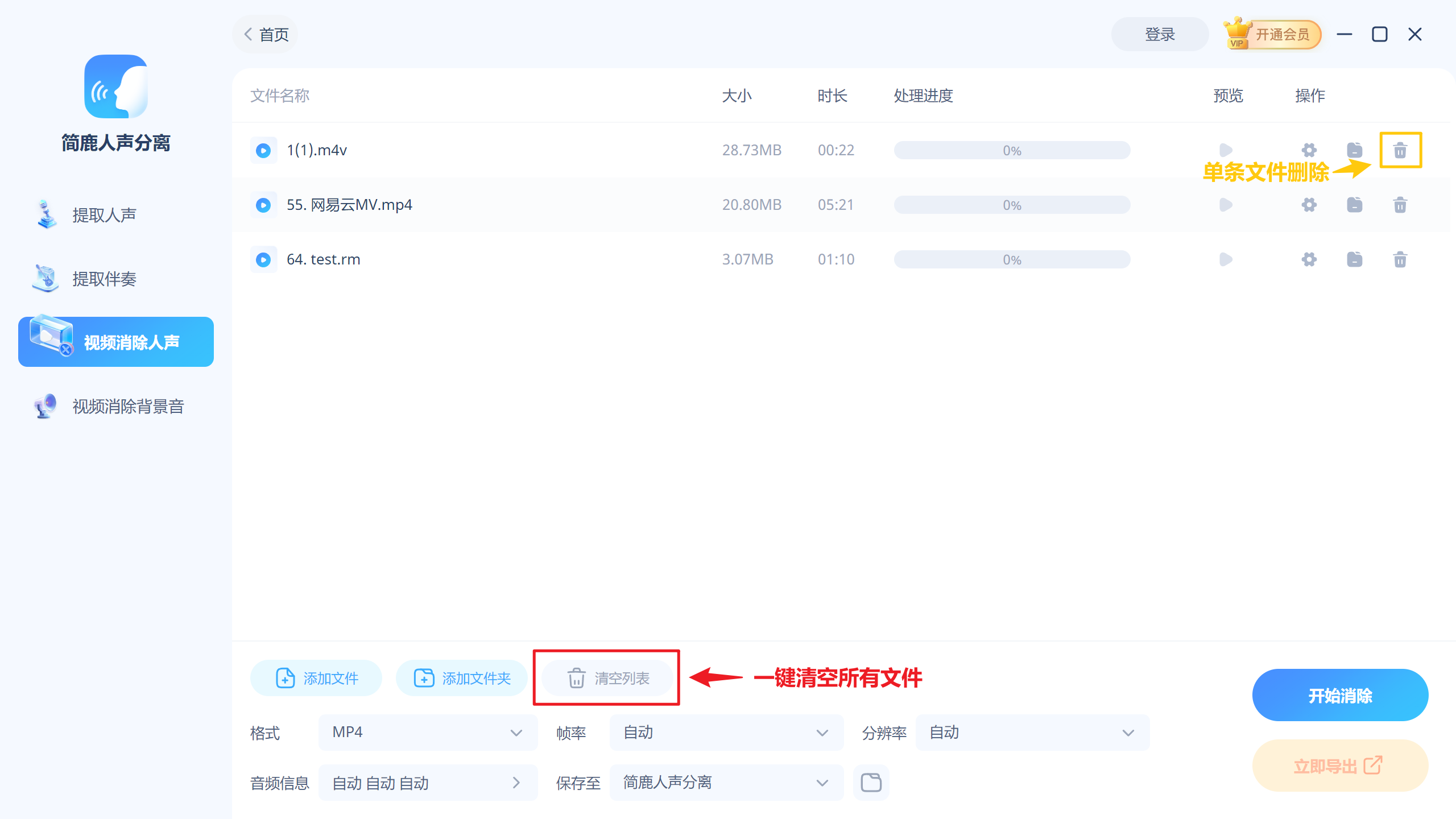Screen dimensions: 1456x819
Task: Open settings gear for 55. 网易云MV.mp4
Action: tap(1309, 205)
